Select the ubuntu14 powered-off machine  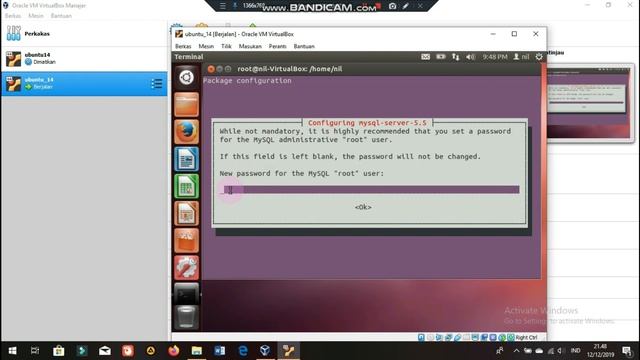pos(84,58)
